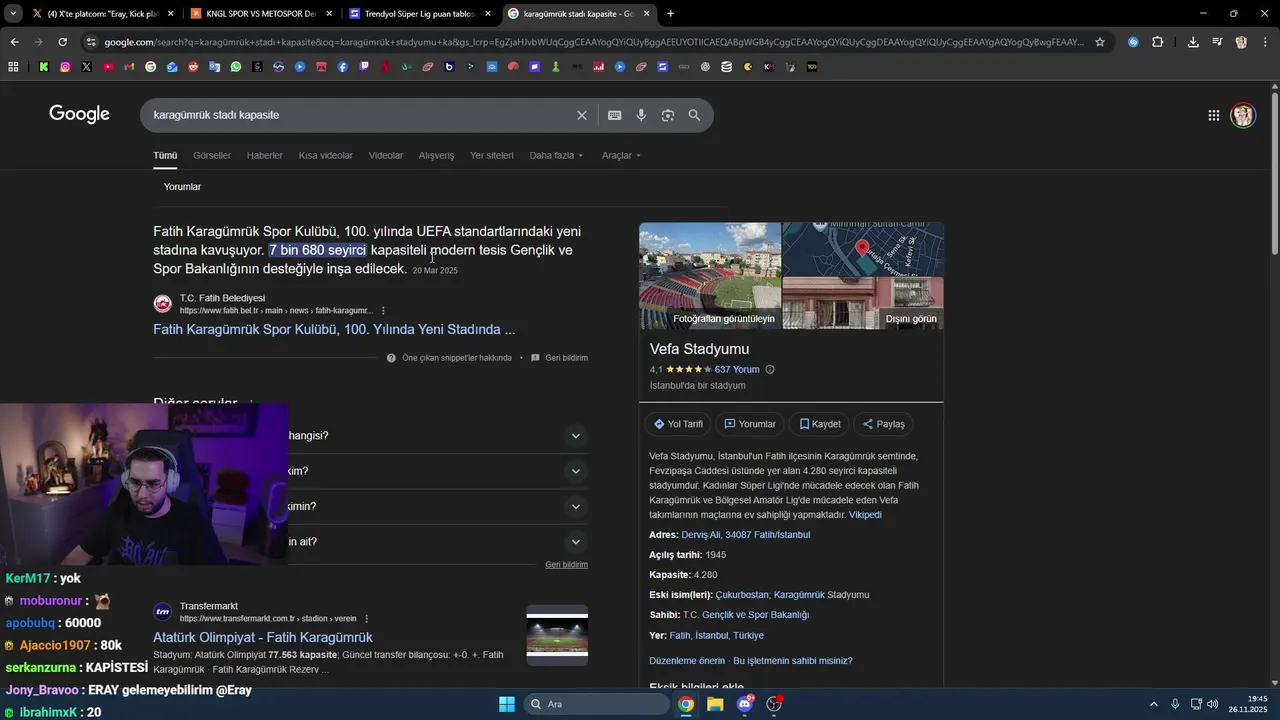The height and width of the screenshot is (720, 1280).
Task: Clear the search box with X icon
Action: tap(582, 115)
